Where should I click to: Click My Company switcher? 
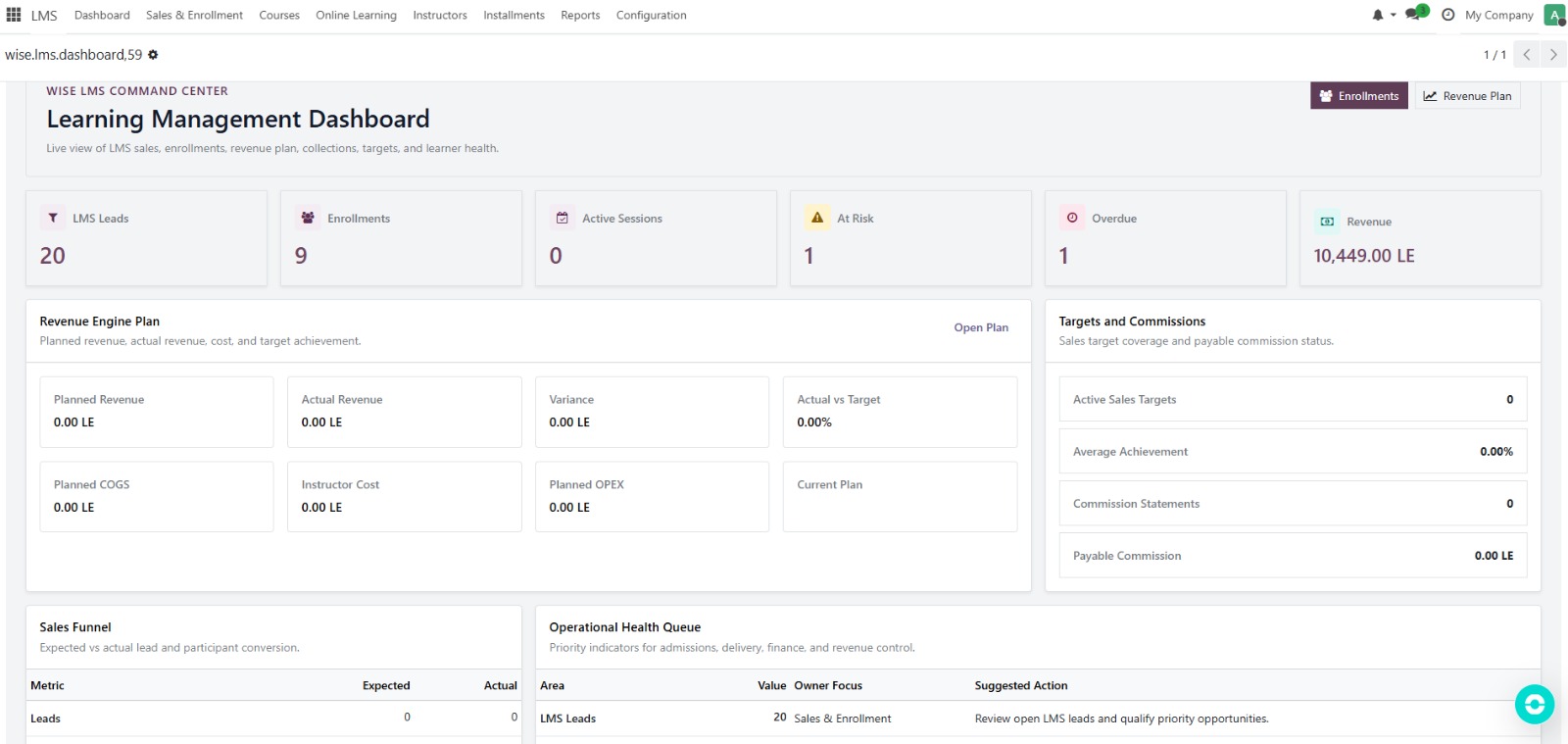1498,15
